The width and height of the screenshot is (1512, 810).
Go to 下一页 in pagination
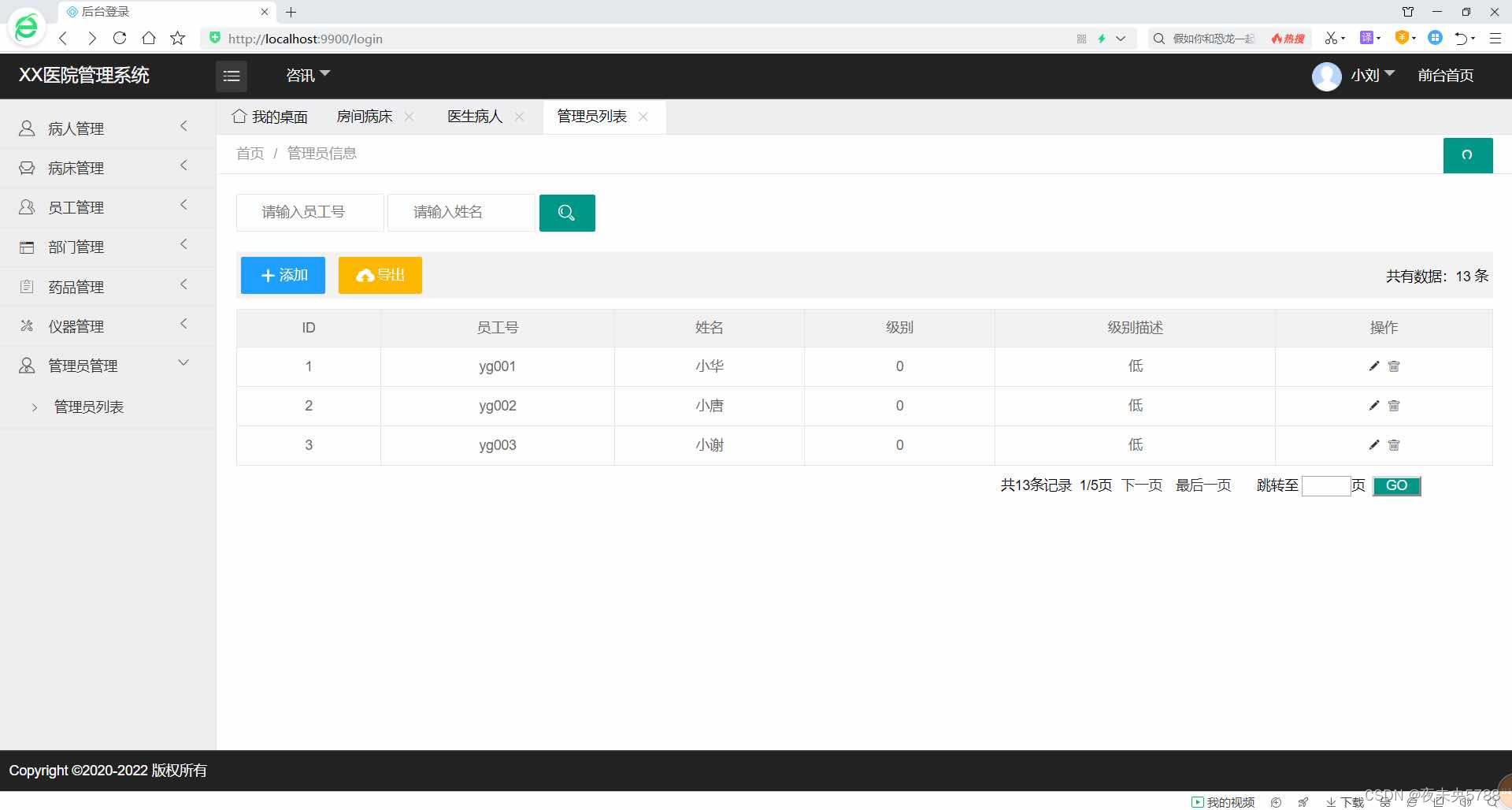pos(1142,485)
